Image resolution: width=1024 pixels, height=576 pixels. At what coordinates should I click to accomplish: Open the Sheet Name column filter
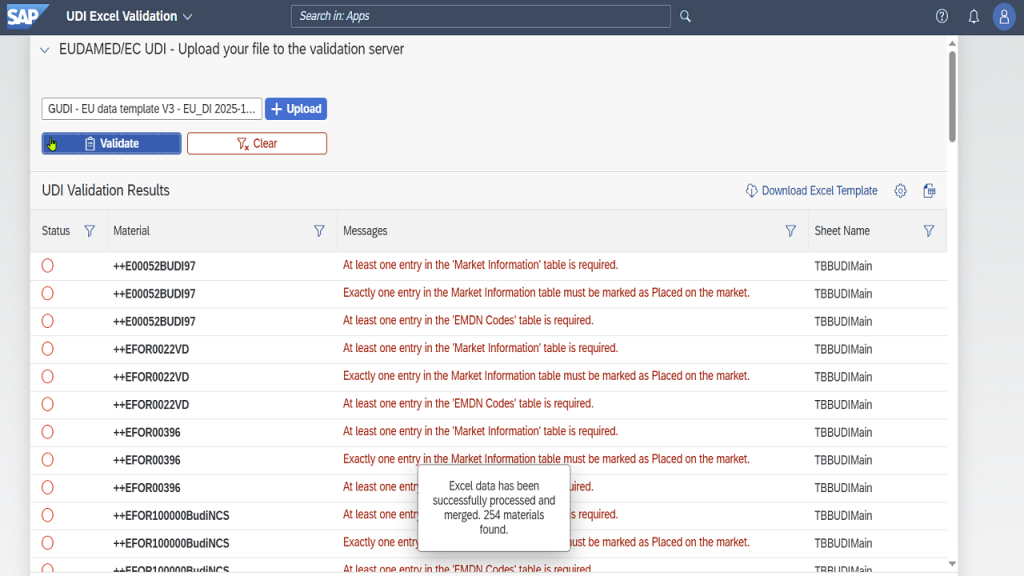point(929,231)
